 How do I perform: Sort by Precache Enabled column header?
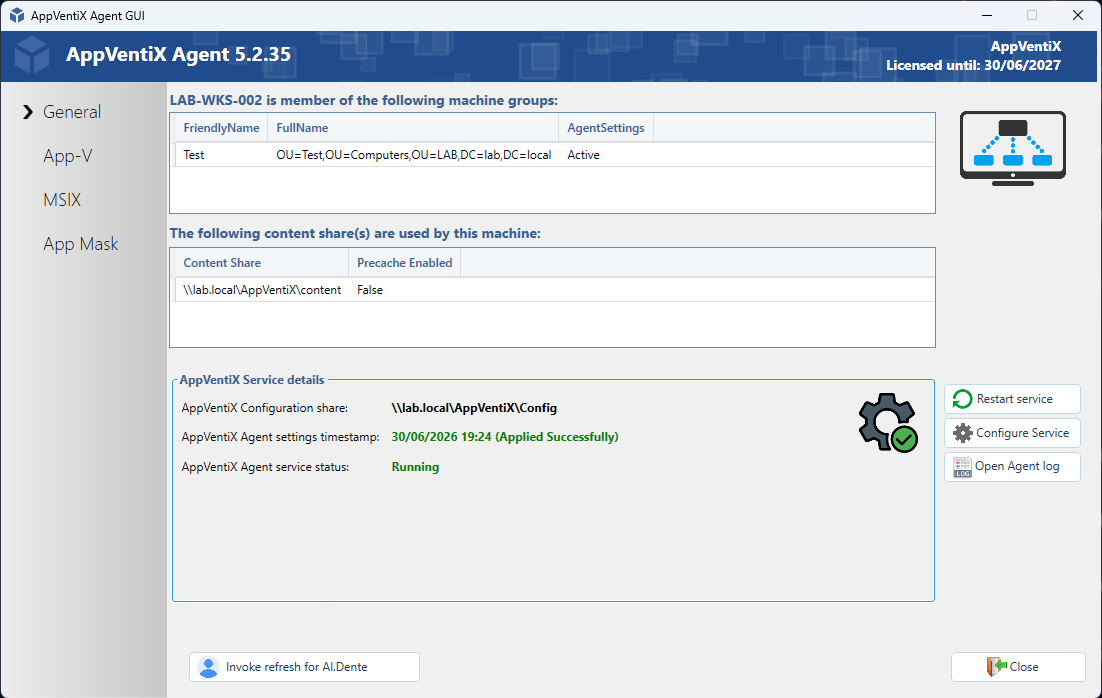405,263
